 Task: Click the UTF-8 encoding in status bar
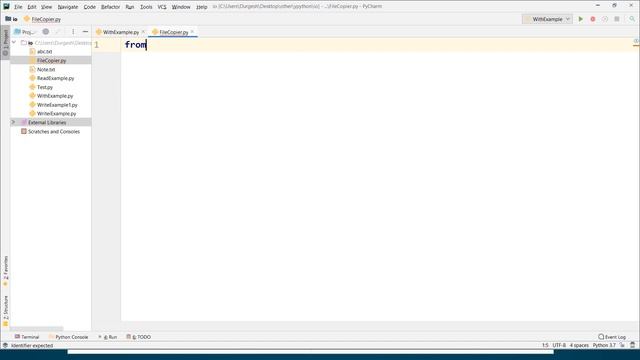point(559,345)
